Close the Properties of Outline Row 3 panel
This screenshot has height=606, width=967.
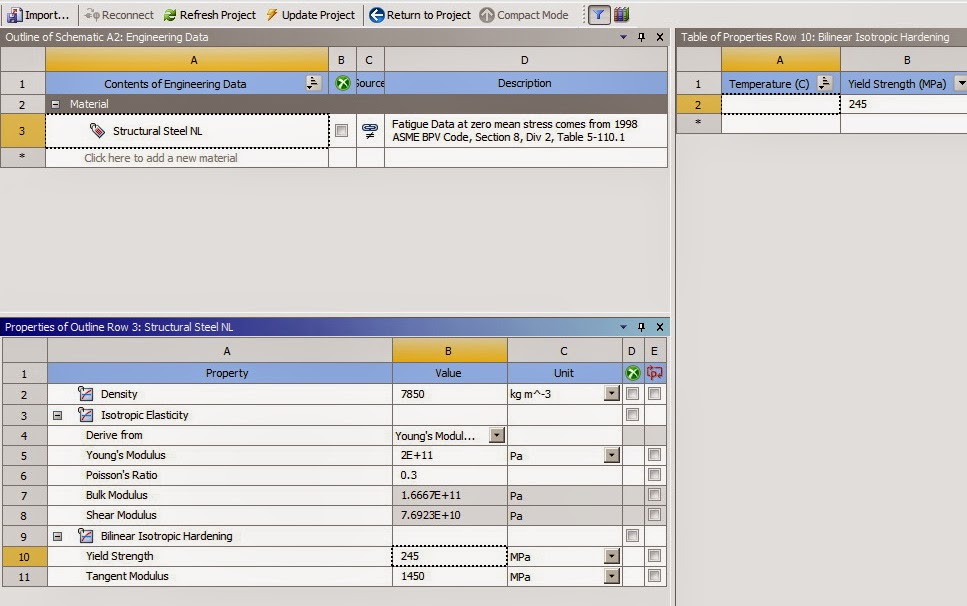pos(660,327)
